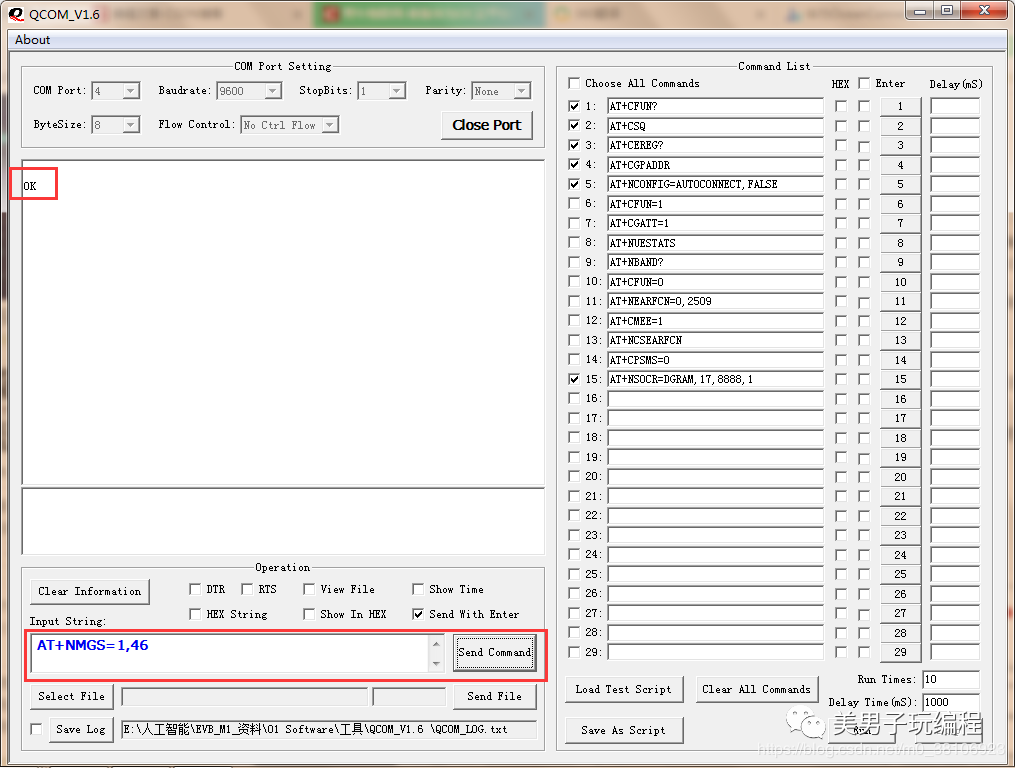Click delay field for command 1

[955, 106]
